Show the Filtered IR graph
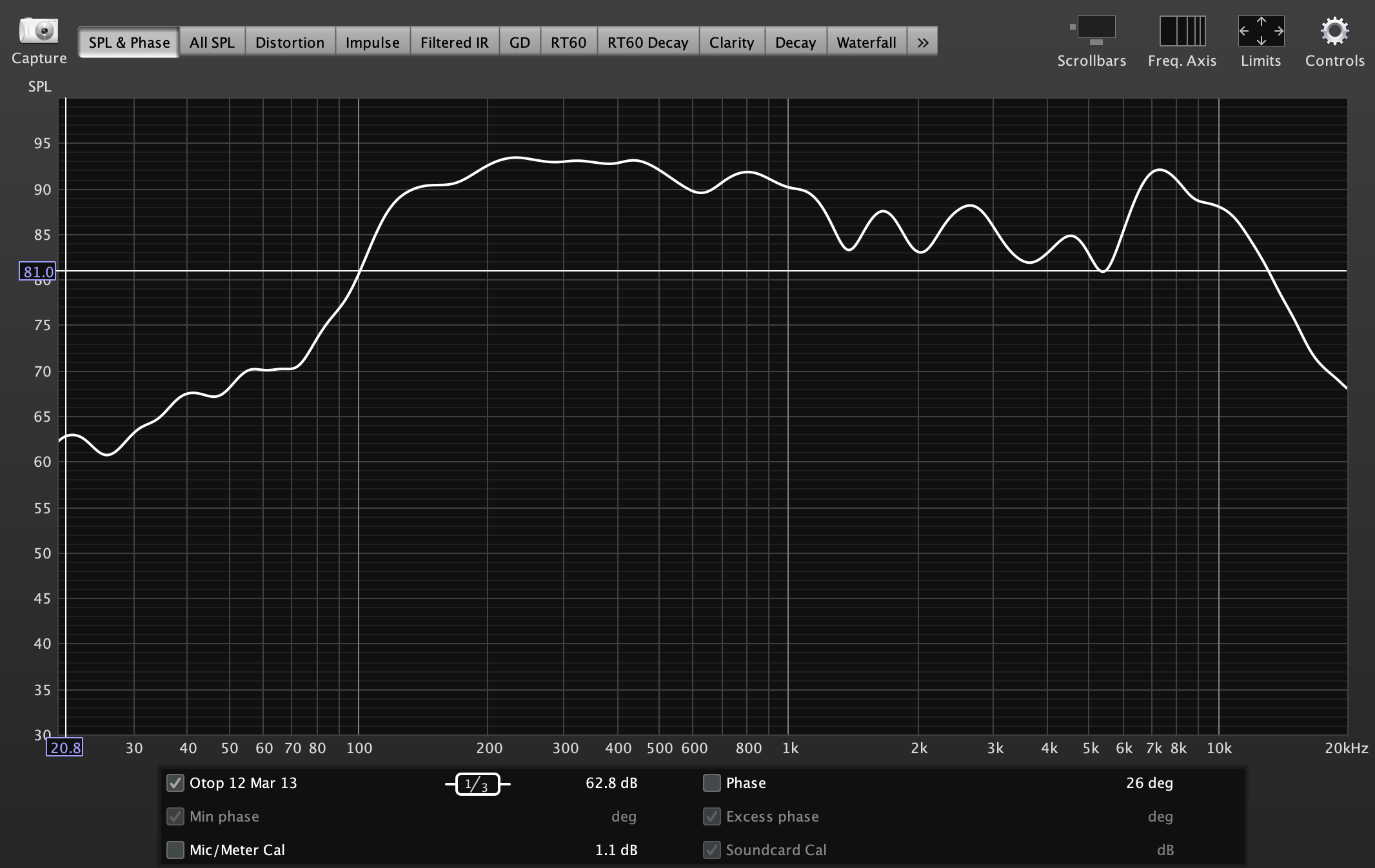The width and height of the screenshot is (1375, 868). coord(454,43)
